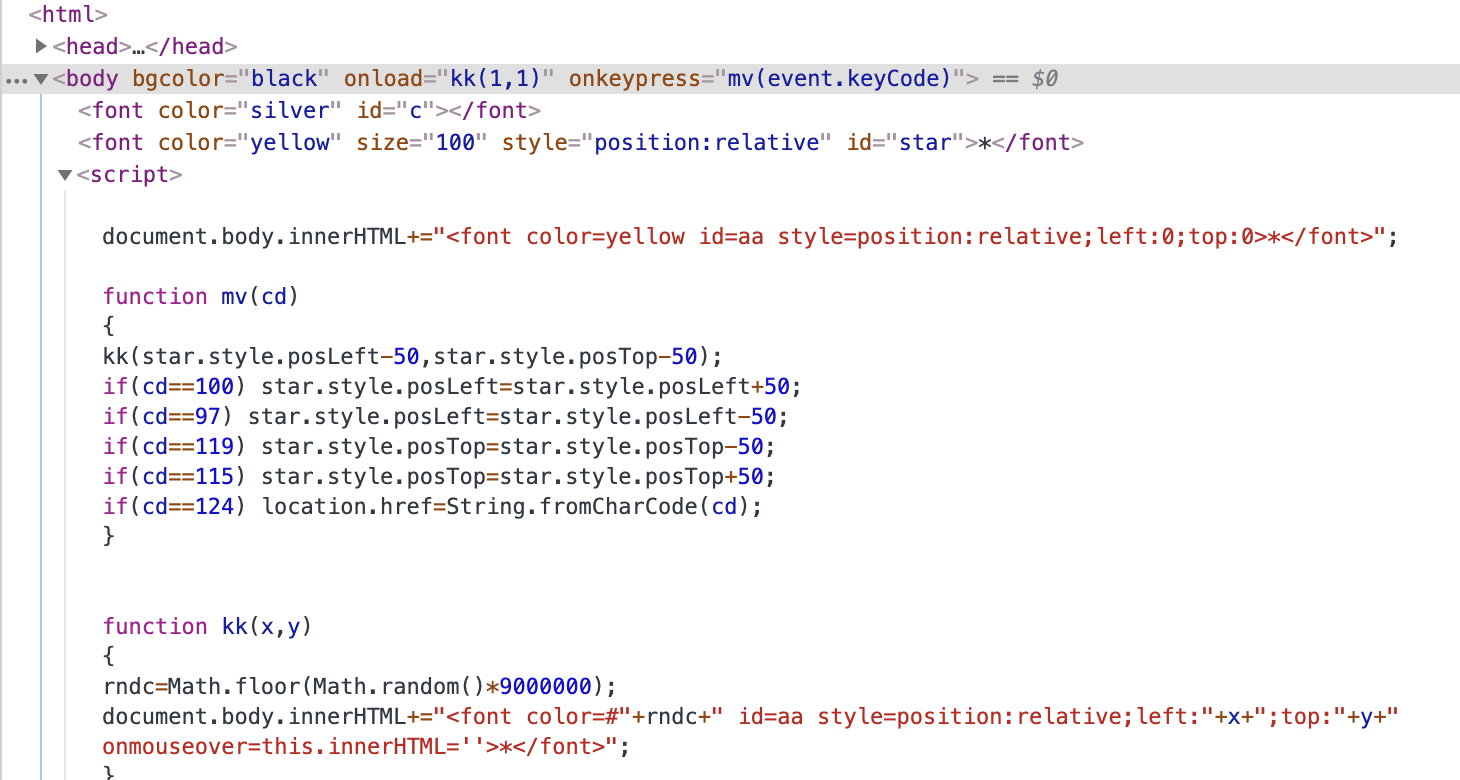This screenshot has width=1460, height=780.
Task: Click the line starting "if(cd==115)"
Action: pos(439,476)
